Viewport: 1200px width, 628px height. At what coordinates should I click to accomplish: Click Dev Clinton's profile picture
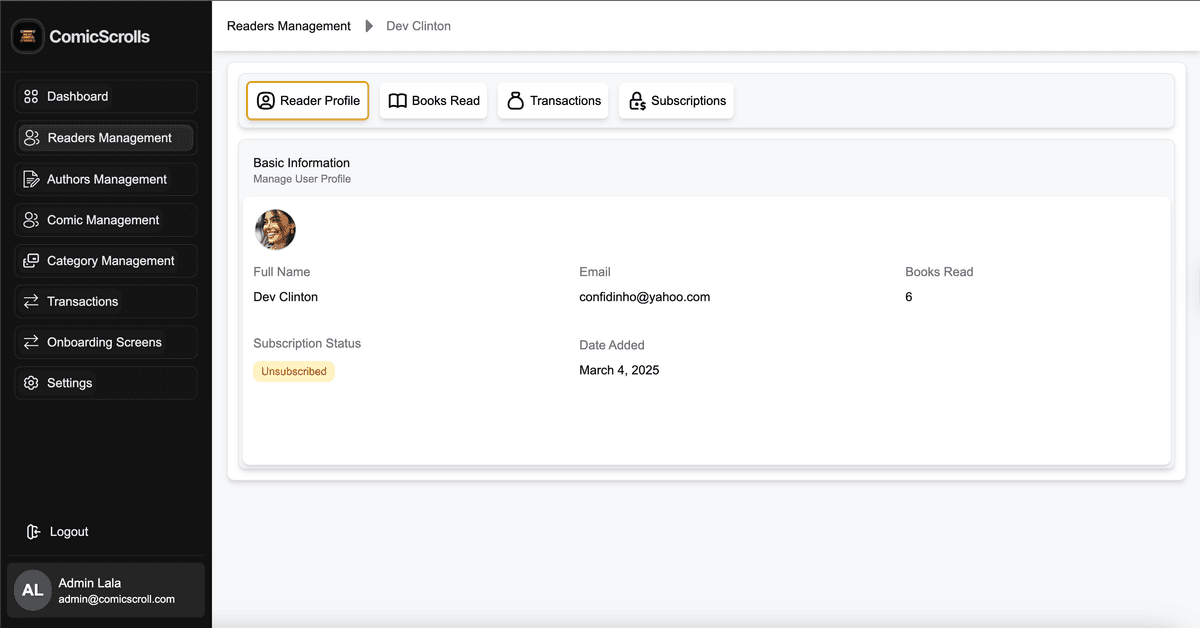[x=275, y=229]
